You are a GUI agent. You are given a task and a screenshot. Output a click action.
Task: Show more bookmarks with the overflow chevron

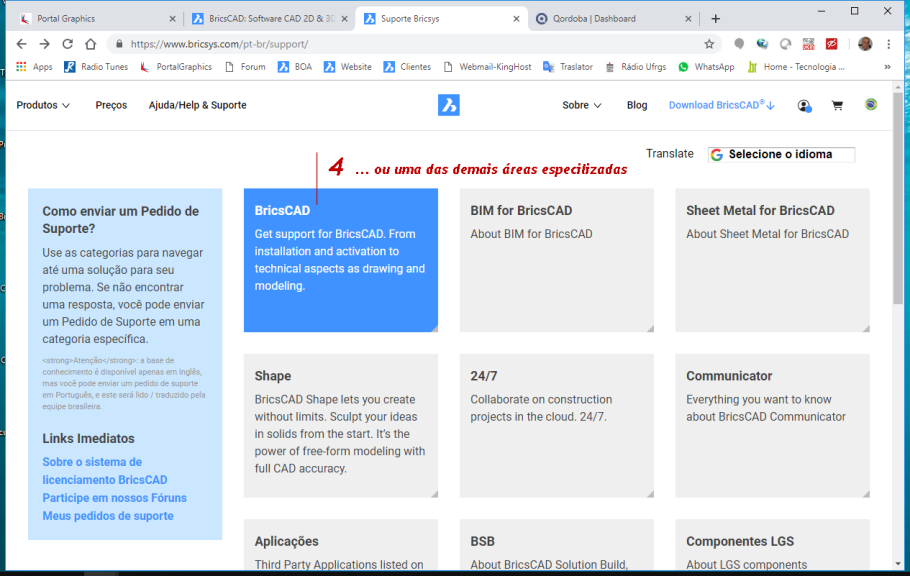(887, 67)
